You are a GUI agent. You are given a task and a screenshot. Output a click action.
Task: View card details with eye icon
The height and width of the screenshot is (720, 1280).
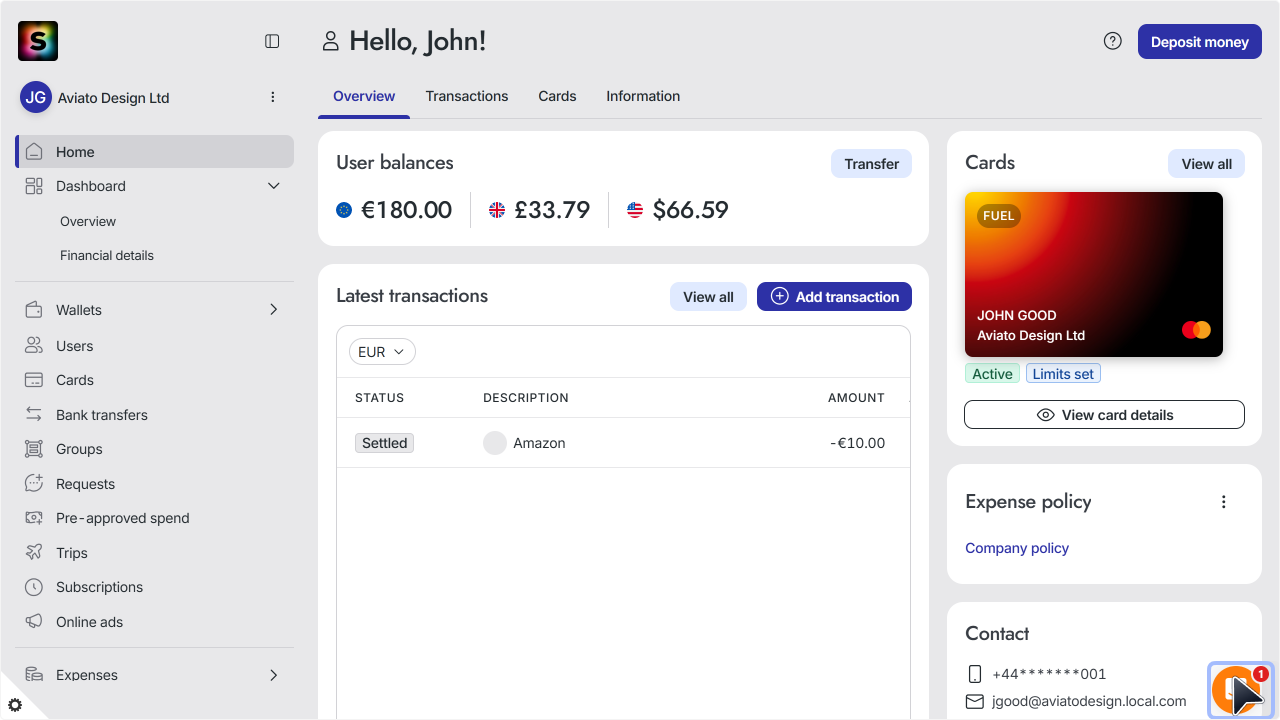pos(1104,415)
